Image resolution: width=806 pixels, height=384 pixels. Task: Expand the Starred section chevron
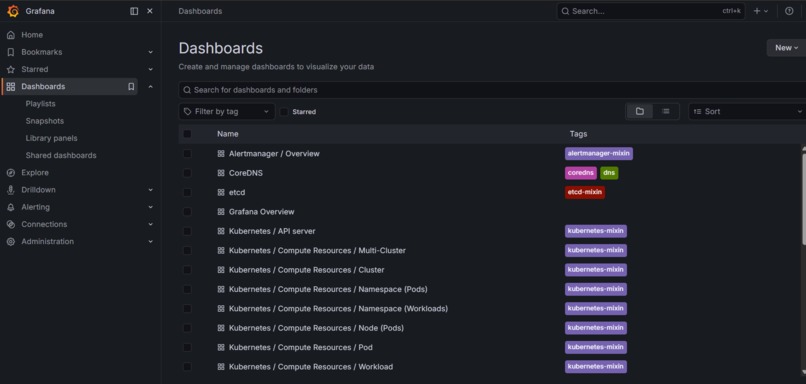tap(150, 69)
